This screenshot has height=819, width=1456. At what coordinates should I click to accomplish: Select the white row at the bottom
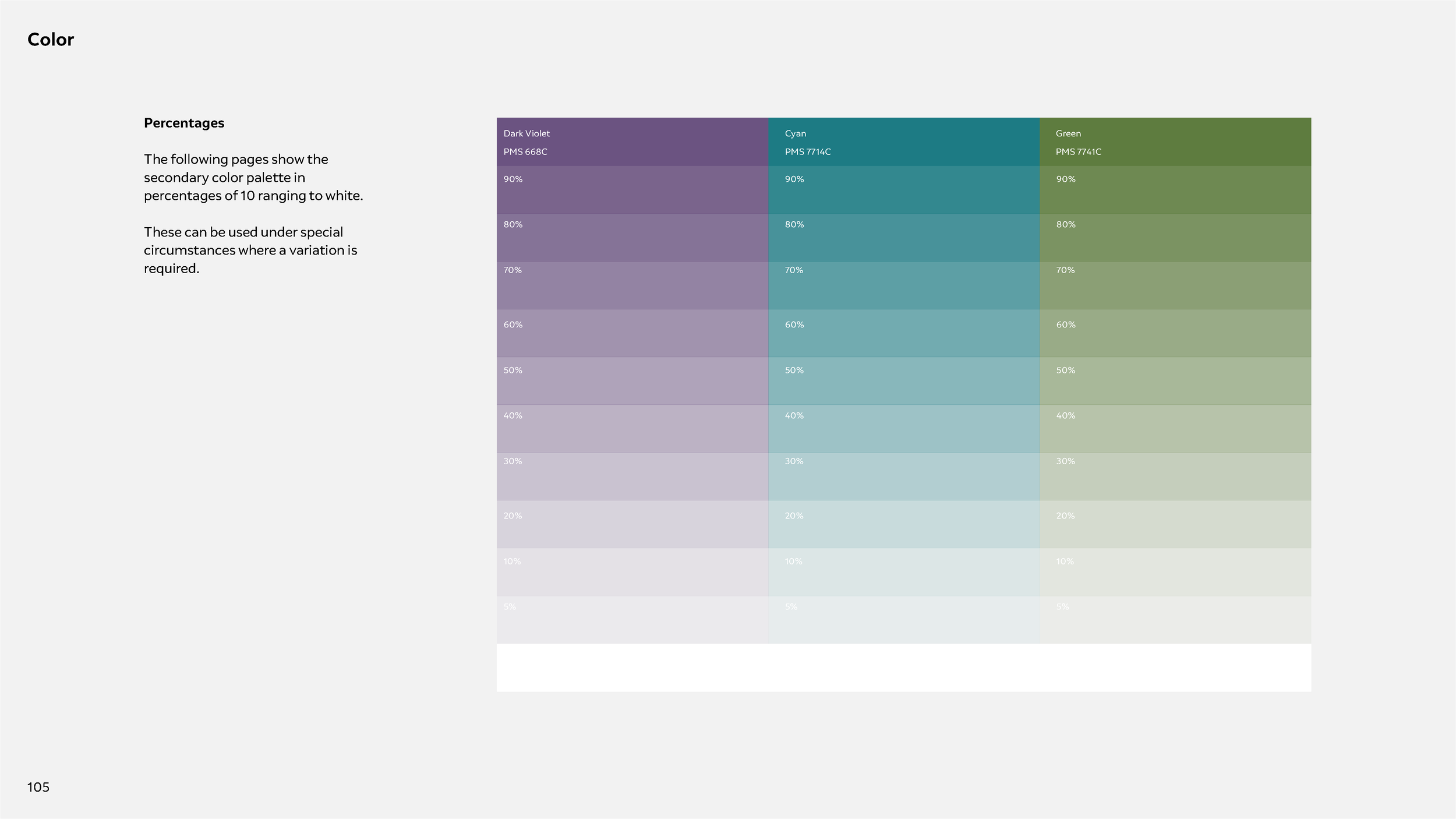[x=903, y=667]
